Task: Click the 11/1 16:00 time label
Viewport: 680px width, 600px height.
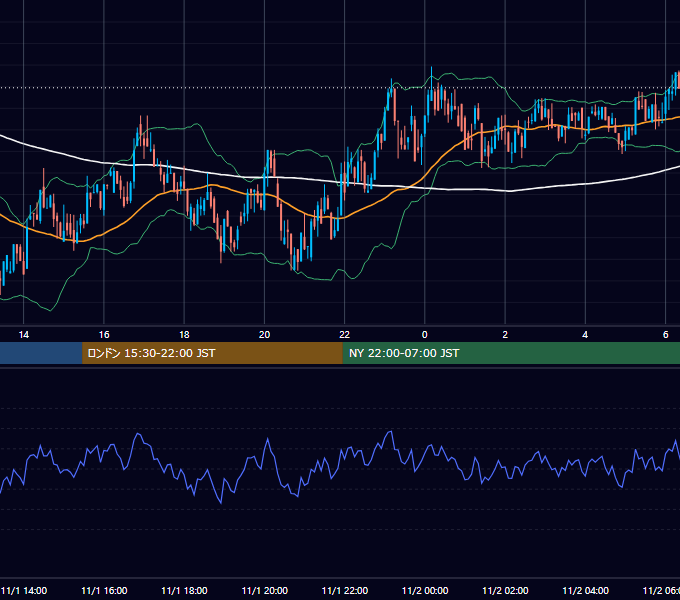Action: 104,590
